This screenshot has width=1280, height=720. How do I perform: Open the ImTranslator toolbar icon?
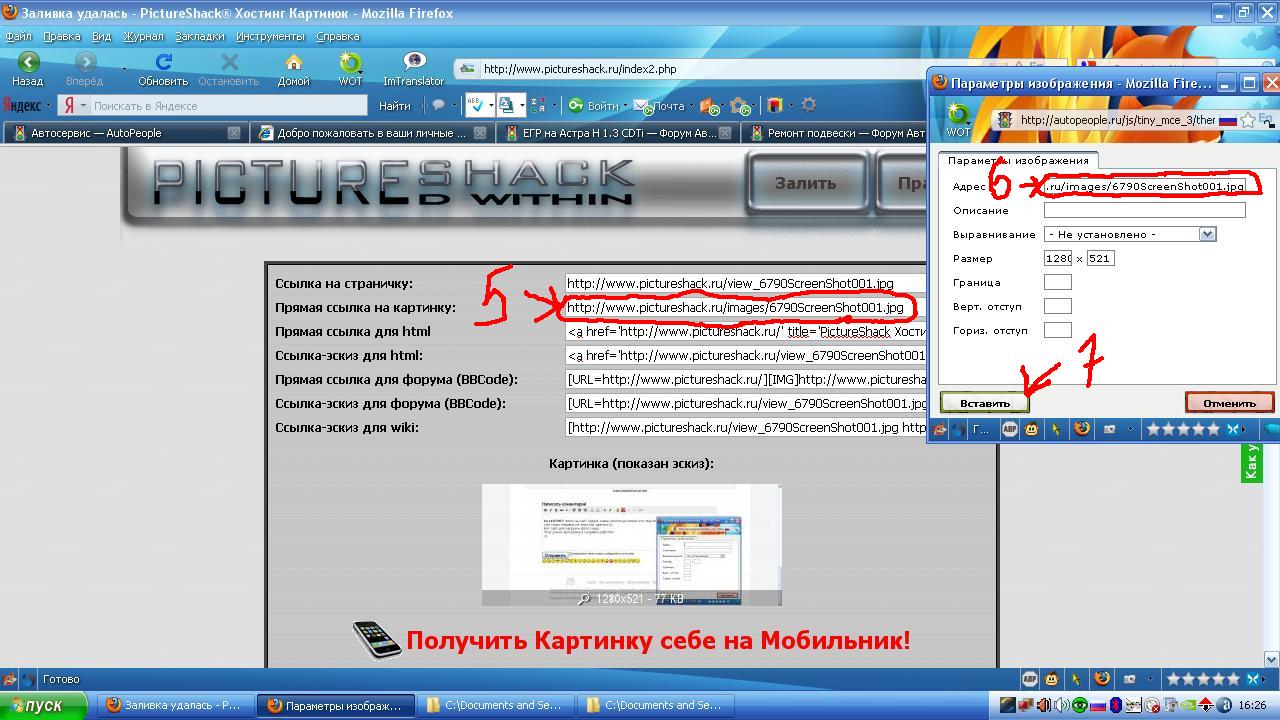(x=413, y=69)
